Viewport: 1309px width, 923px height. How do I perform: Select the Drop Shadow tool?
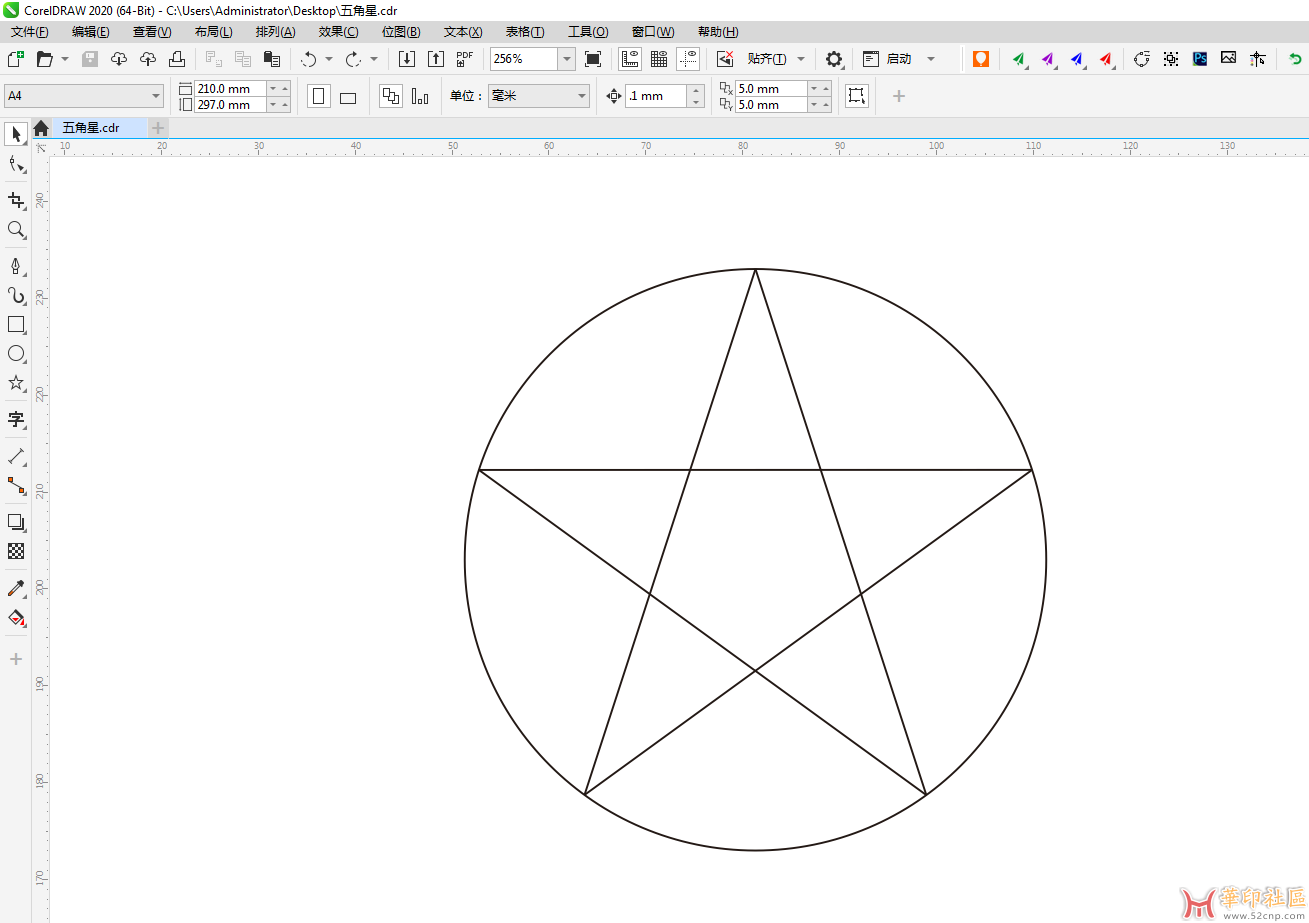[x=16, y=521]
